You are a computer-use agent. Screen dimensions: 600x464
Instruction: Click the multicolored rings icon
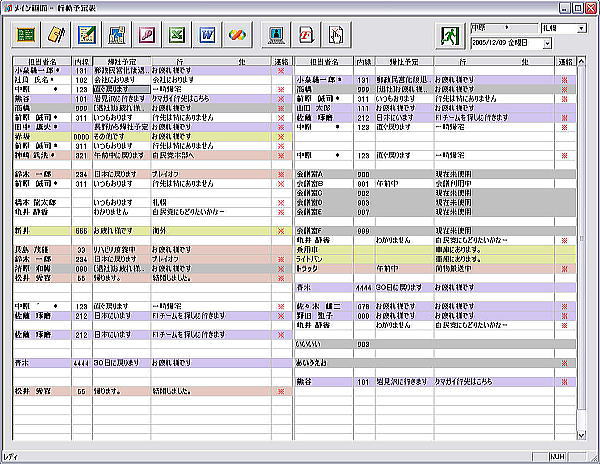(237, 35)
